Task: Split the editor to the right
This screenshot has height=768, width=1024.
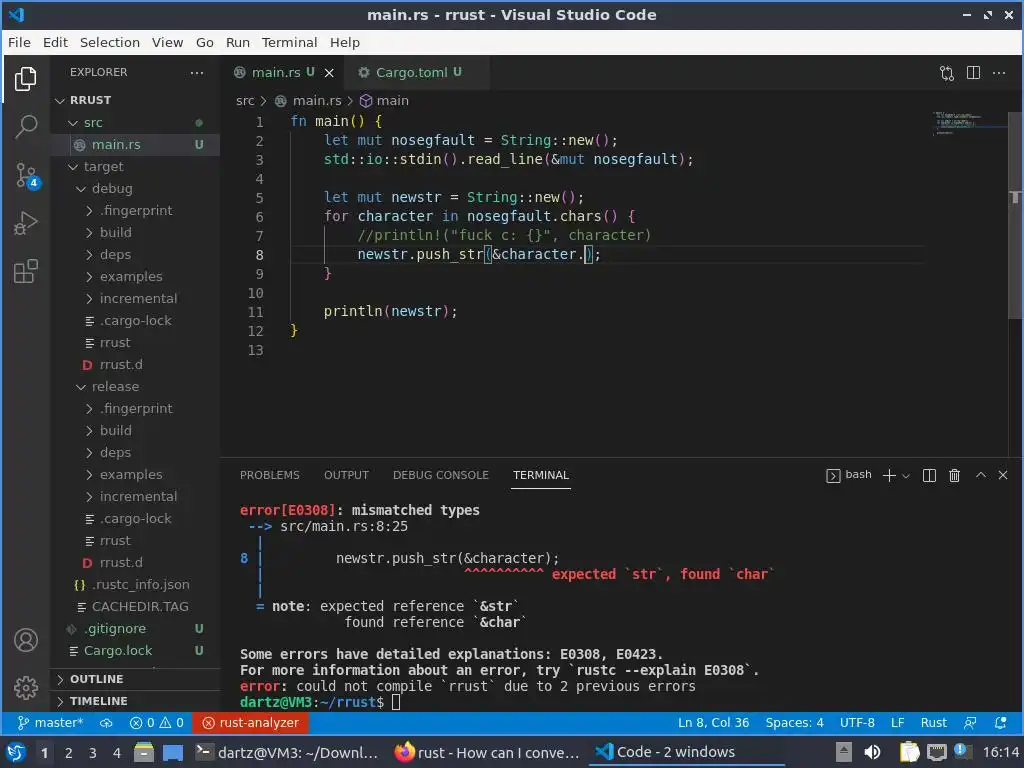Action: [x=973, y=72]
